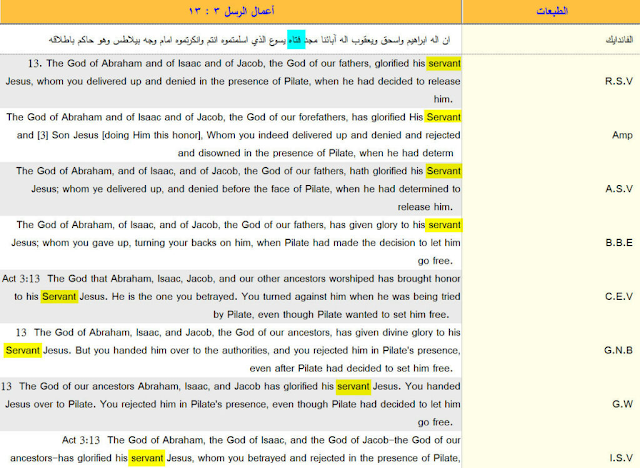The width and height of the screenshot is (640, 468).
Task: Select the B.B.E version label
Action: click(x=619, y=243)
